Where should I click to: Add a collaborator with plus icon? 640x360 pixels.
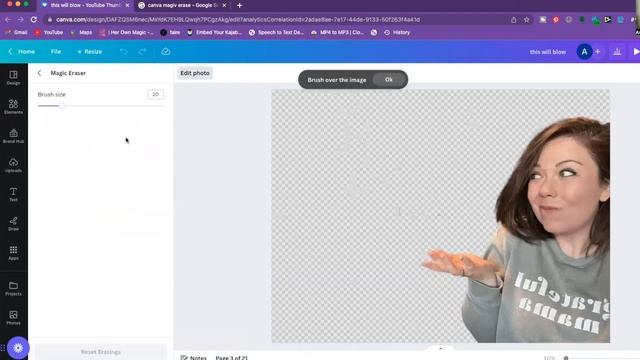click(x=598, y=52)
